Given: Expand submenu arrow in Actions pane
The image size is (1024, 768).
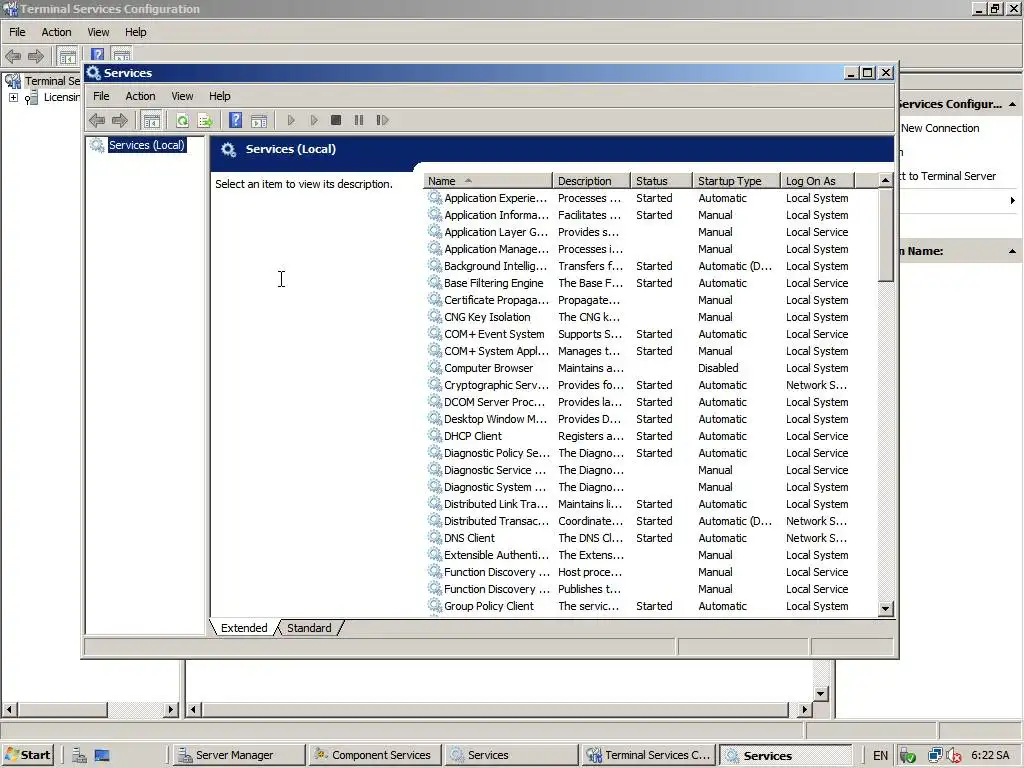Looking at the screenshot, I should coord(1012,200).
